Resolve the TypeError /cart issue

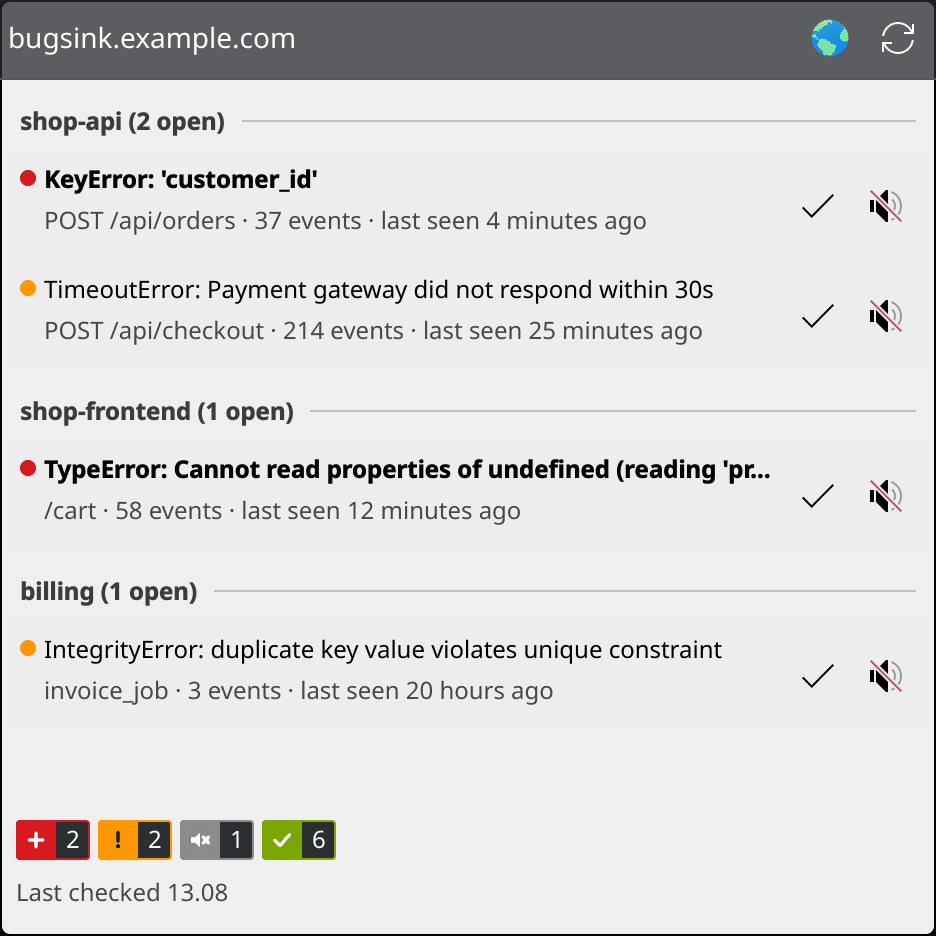point(817,496)
